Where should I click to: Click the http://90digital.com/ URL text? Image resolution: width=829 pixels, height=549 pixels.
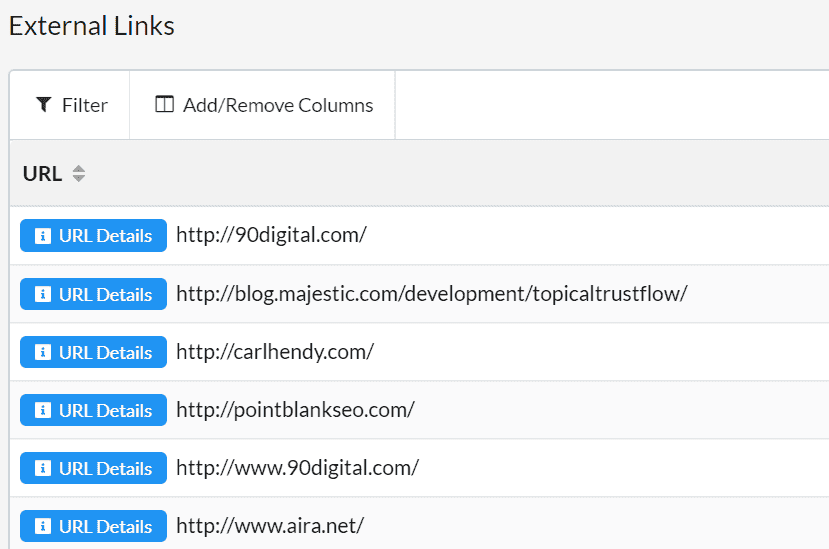point(271,235)
